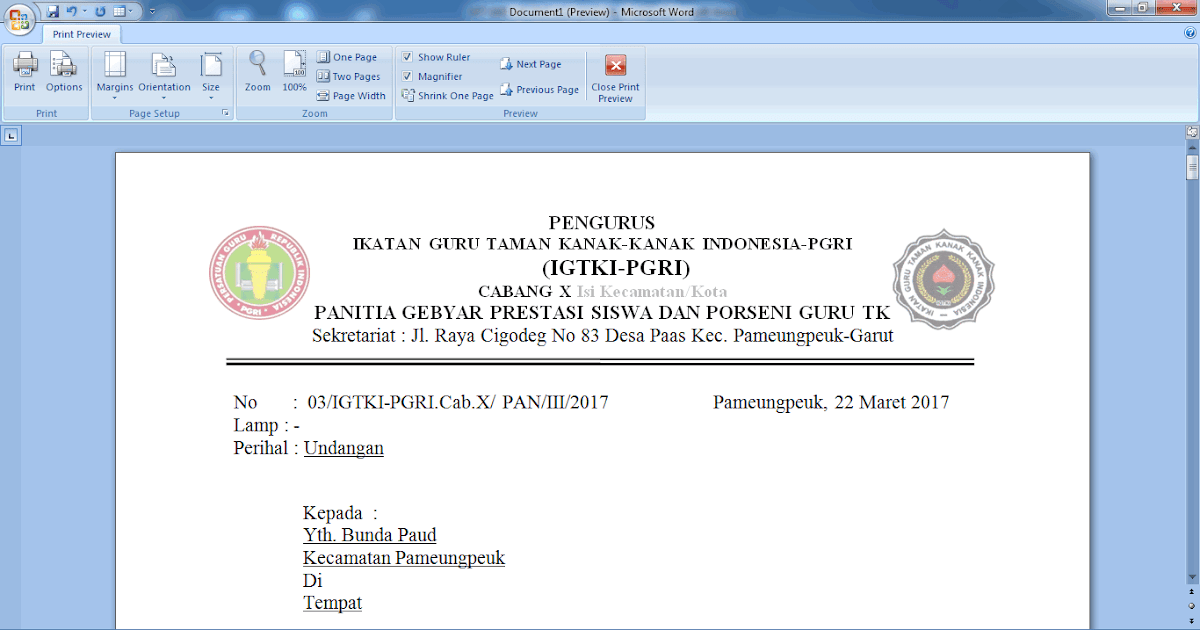Click the number '03/IGTKI-PGRI.Cab.X/ PAN/III/2017'
Image resolution: width=1200 pixels, height=630 pixels.
(458, 403)
